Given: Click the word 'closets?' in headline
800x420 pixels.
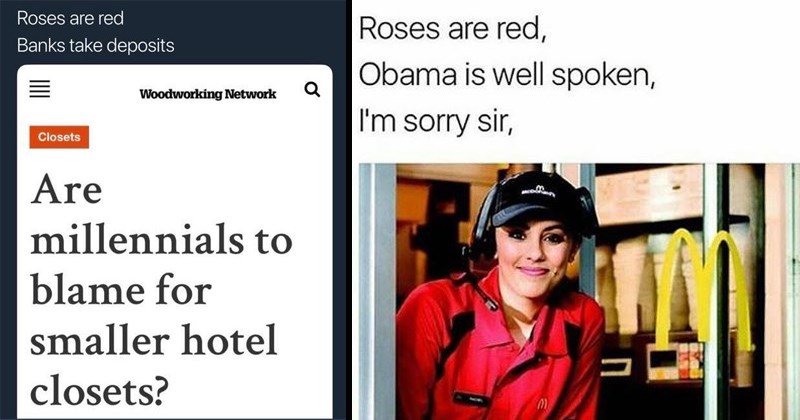Looking at the screenshot, I should pyautogui.click(x=99, y=391).
